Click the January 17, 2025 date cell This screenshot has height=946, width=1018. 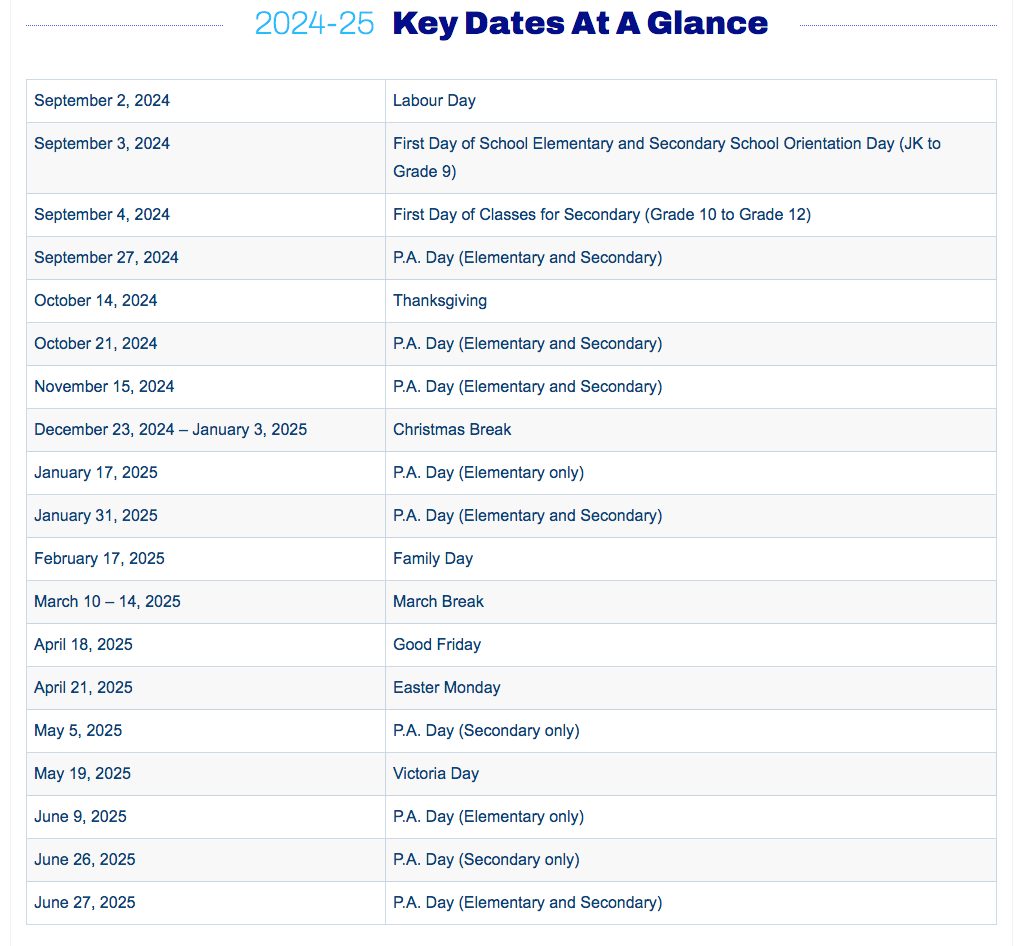[96, 473]
